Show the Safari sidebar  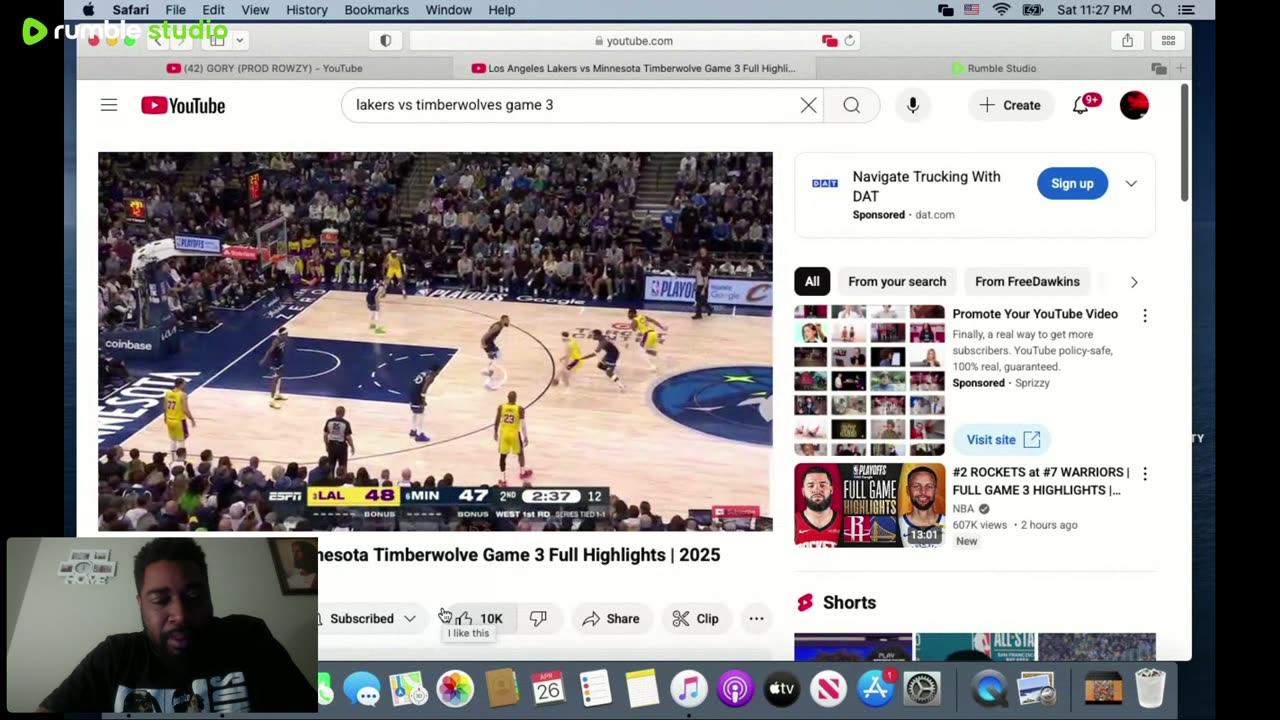tap(217, 40)
